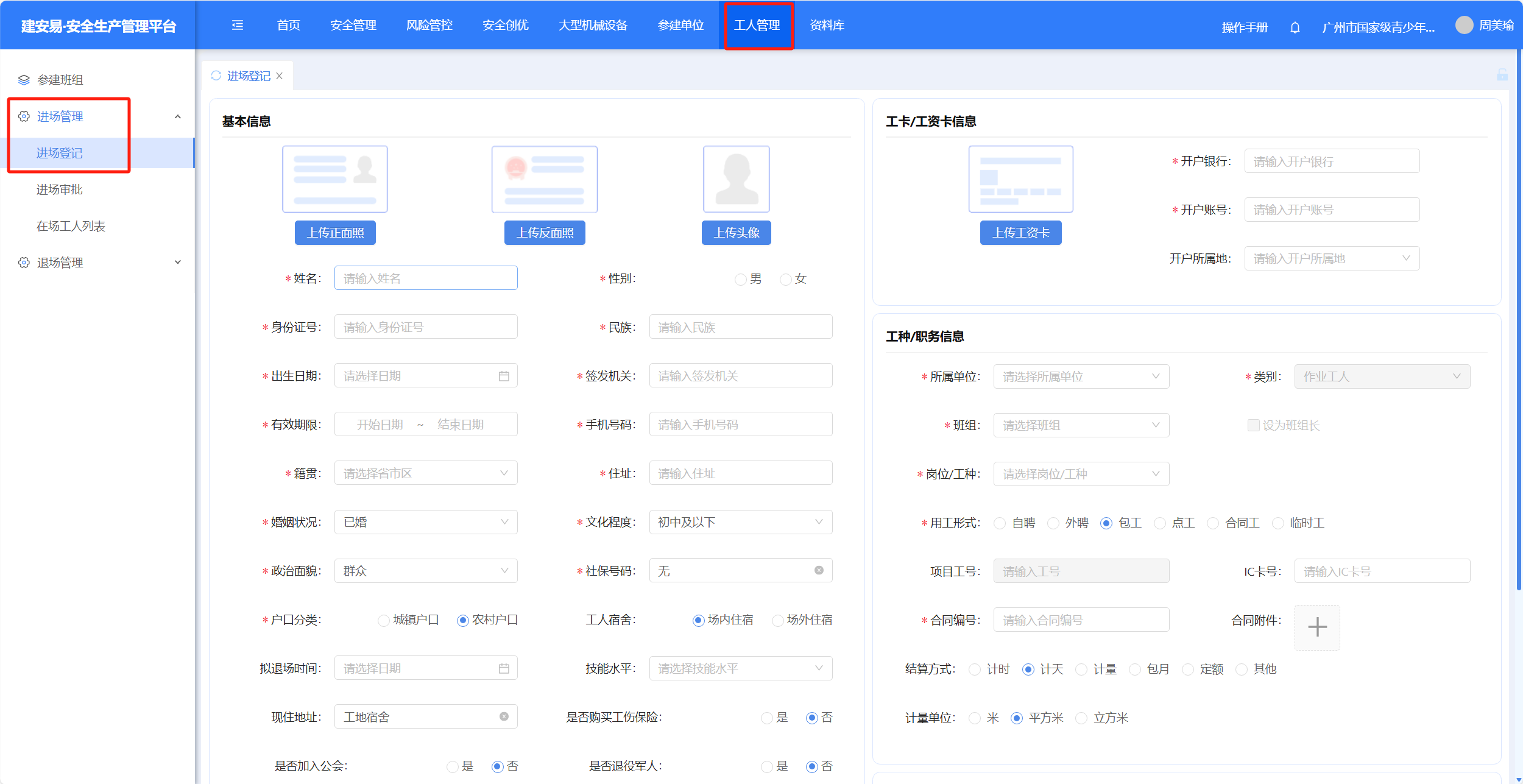This screenshot has height=784, width=1523.
Task: Clear the 社保号码 field with X icon
Action: pos(819,571)
